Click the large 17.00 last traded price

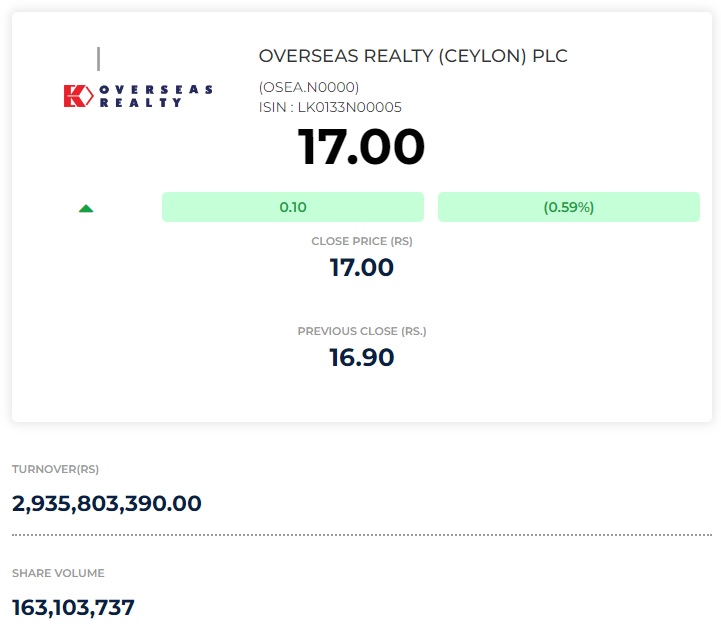click(361, 147)
